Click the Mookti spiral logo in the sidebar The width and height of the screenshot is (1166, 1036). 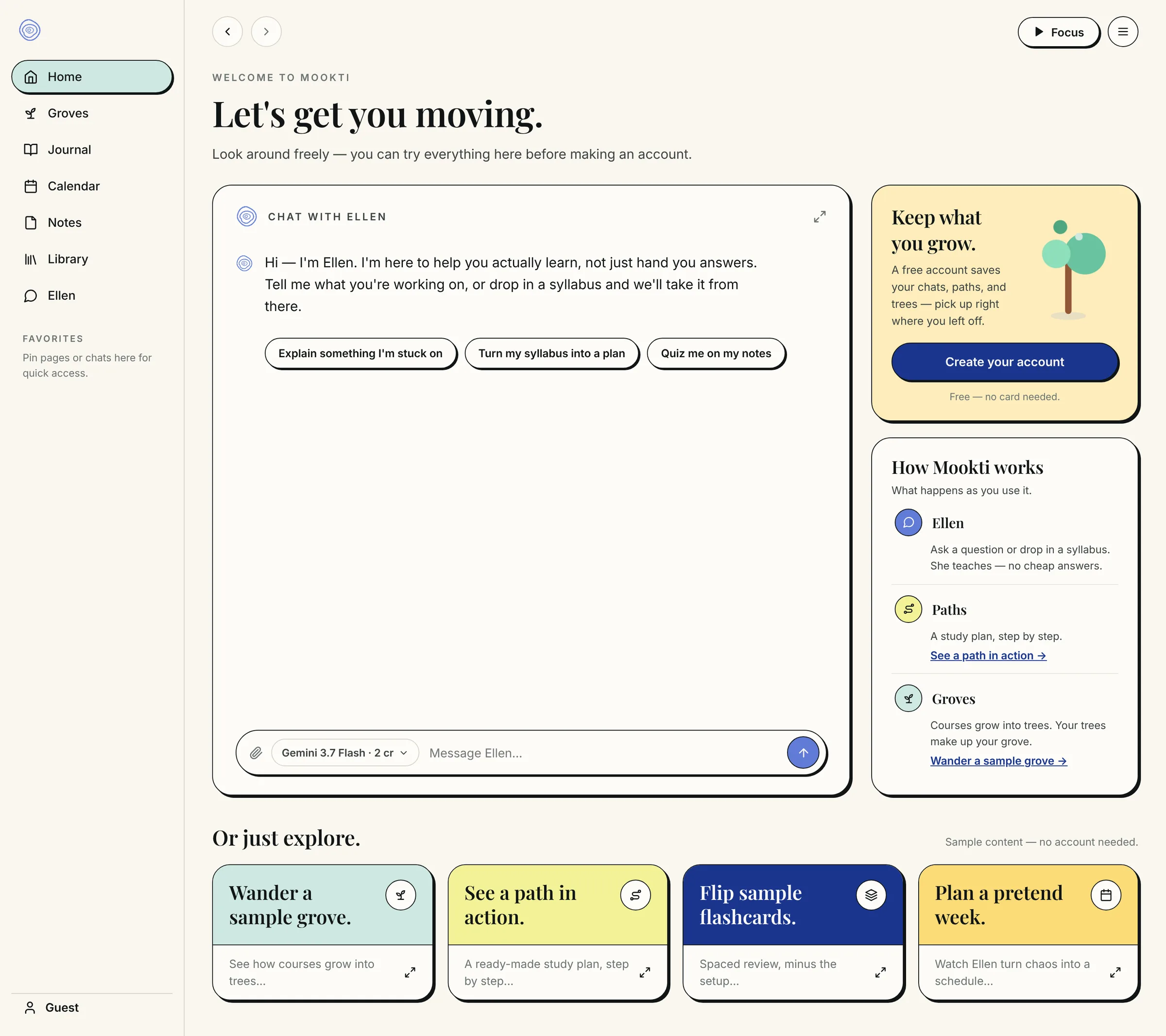pos(30,30)
